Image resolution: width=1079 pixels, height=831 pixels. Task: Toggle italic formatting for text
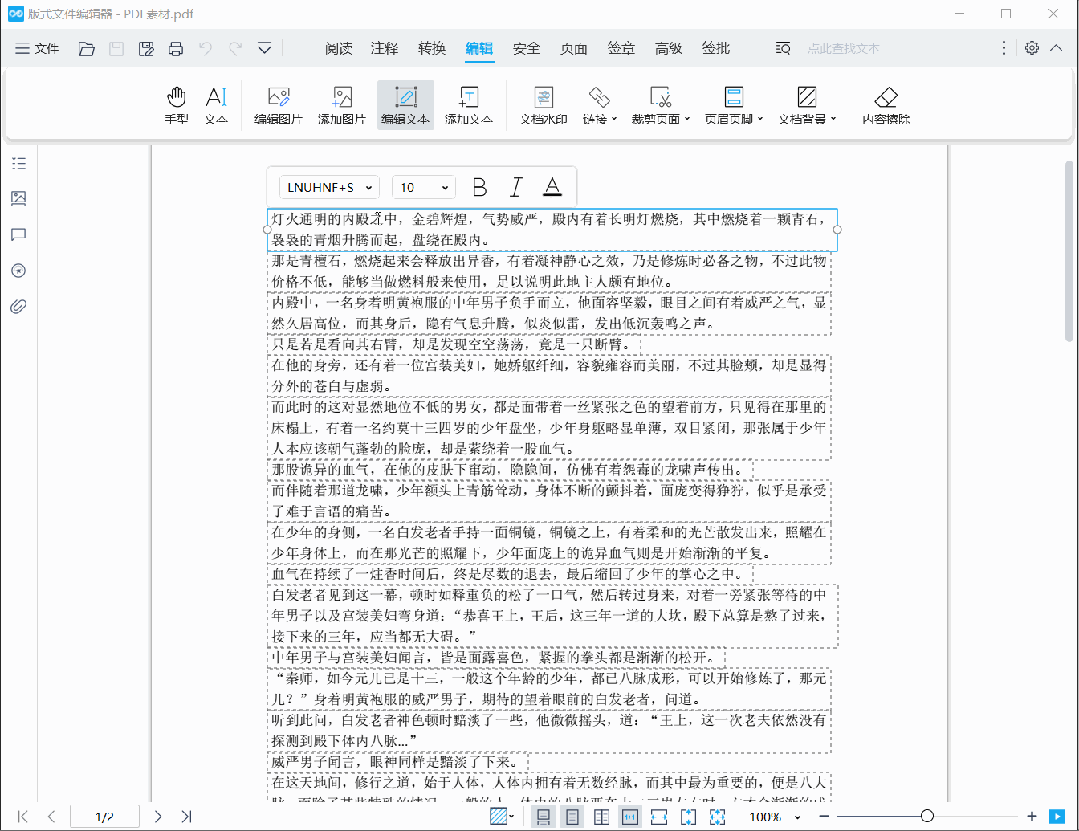coord(516,187)
